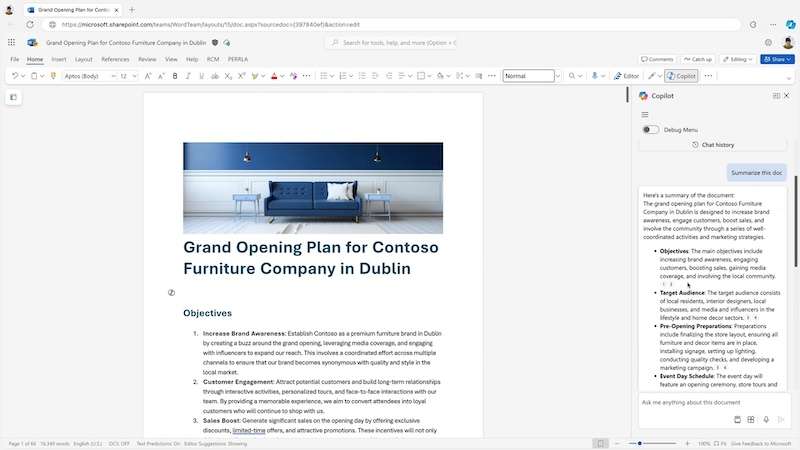Open more font options ellipsis

[x=307, y=76]
